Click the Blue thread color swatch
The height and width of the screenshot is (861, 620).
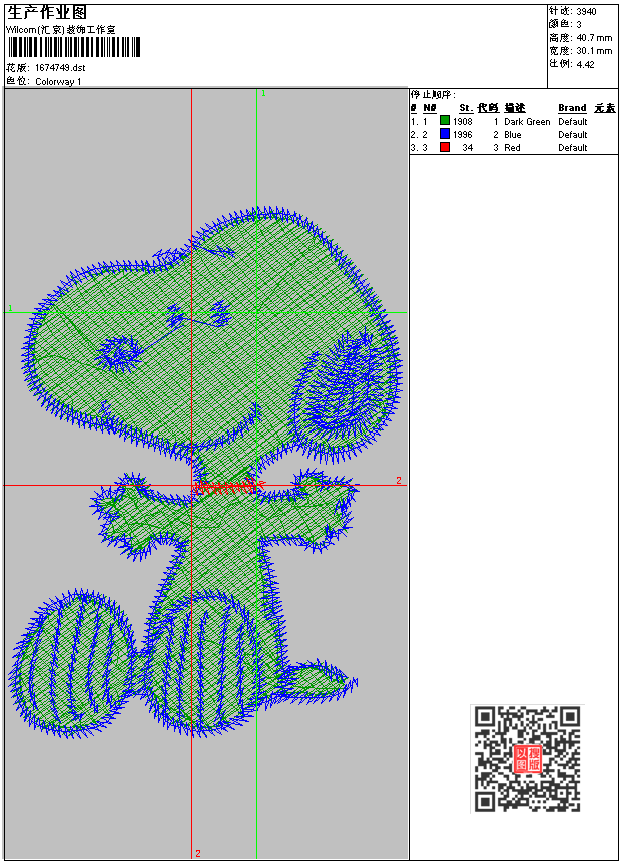(x=445, y=134)
